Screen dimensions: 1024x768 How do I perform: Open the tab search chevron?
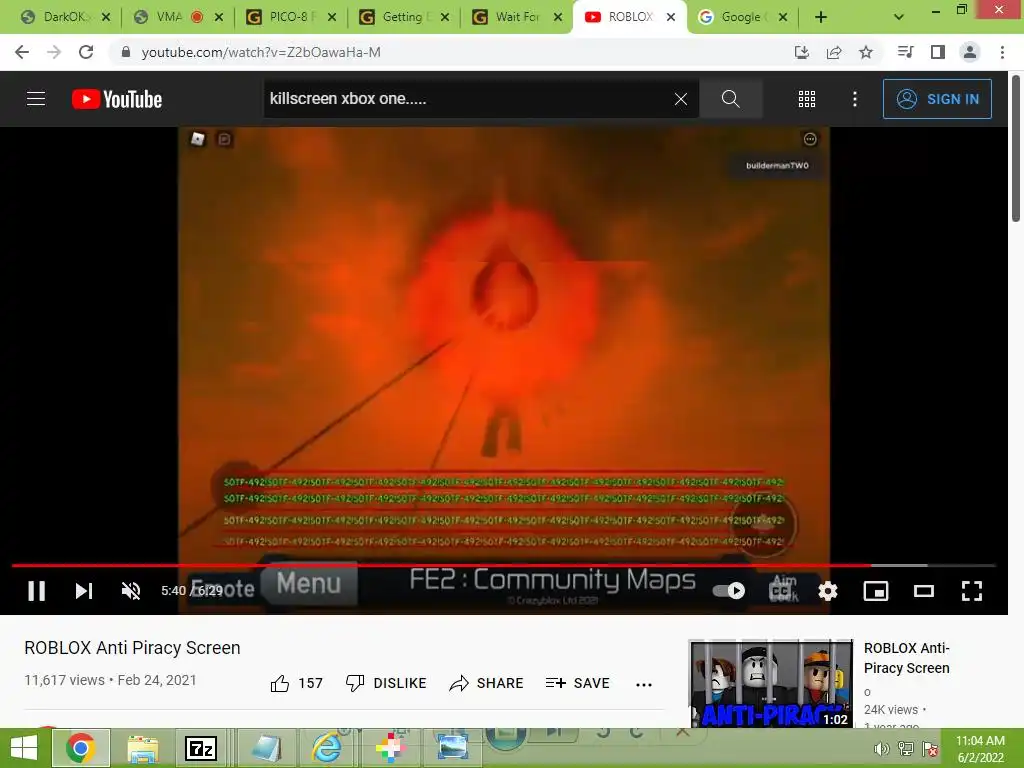pyautogui.click(x=899, y=18)
